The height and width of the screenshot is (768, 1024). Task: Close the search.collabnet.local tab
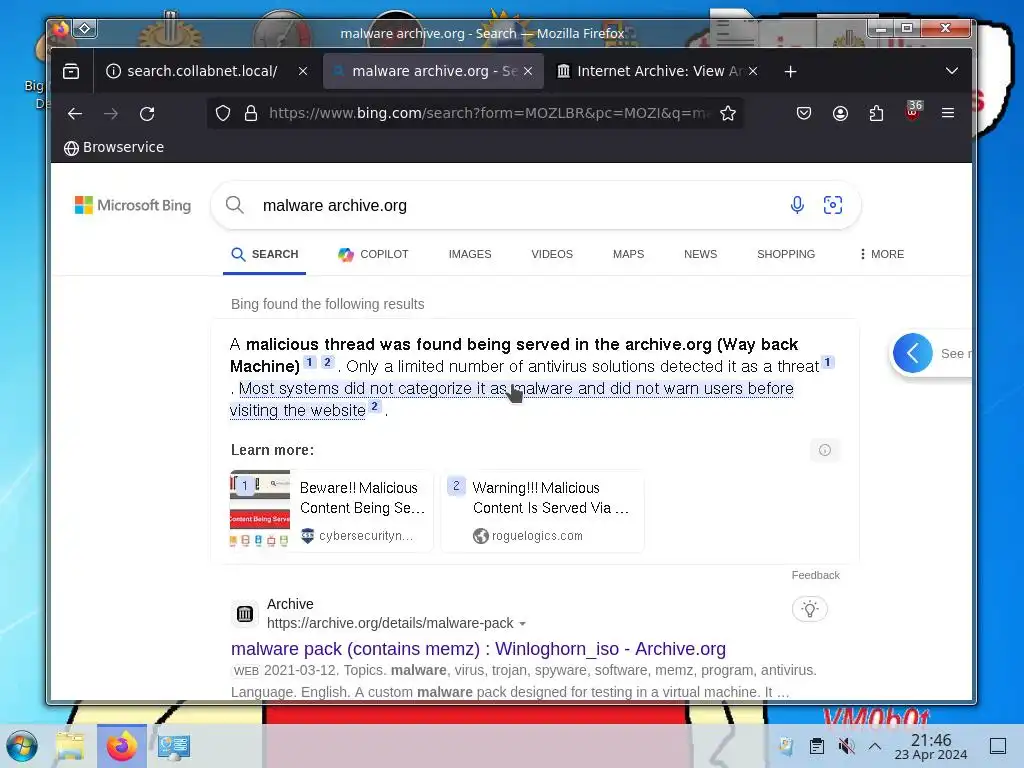(303, 71)
